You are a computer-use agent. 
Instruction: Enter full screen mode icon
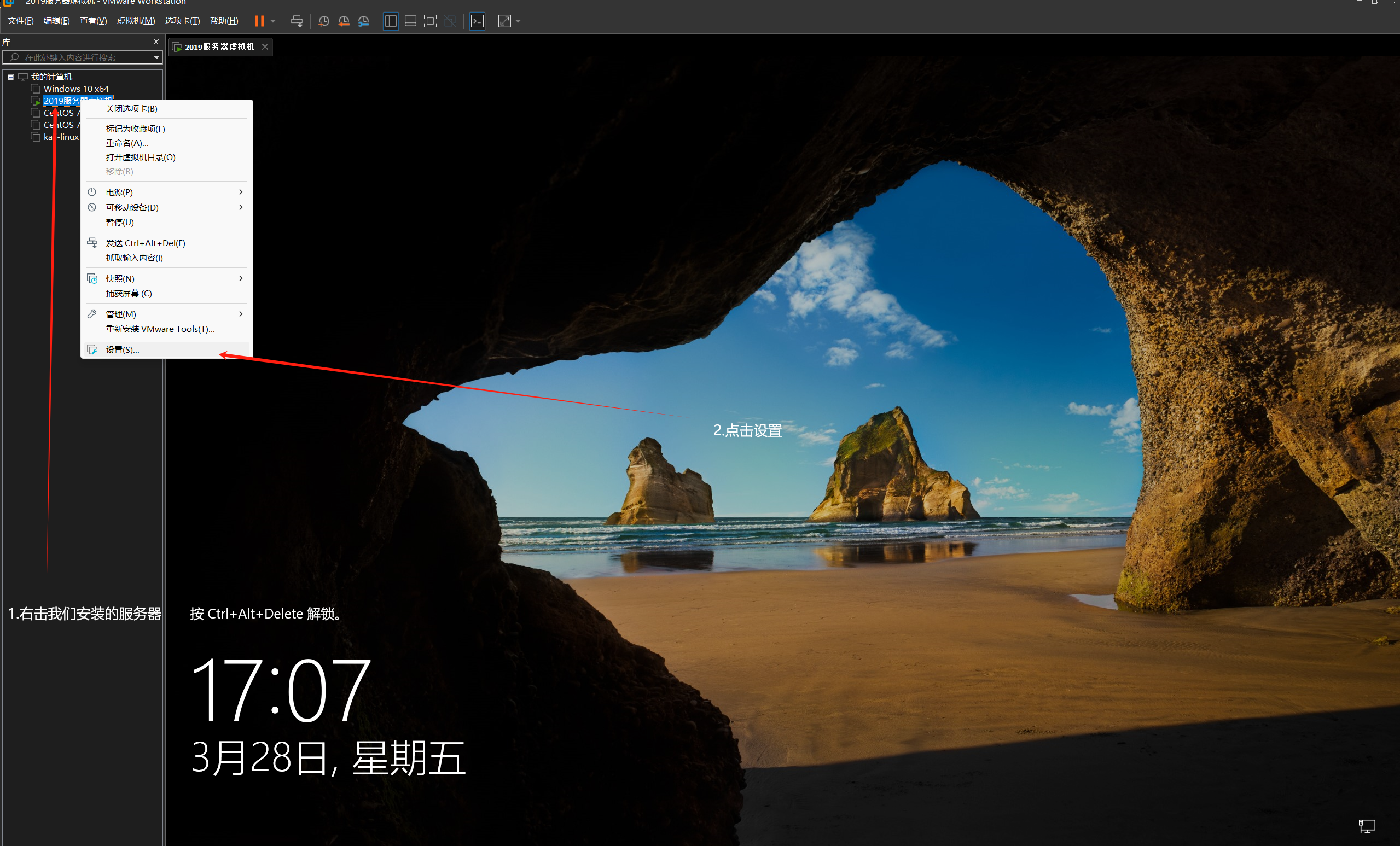click(x=430, y=21)
